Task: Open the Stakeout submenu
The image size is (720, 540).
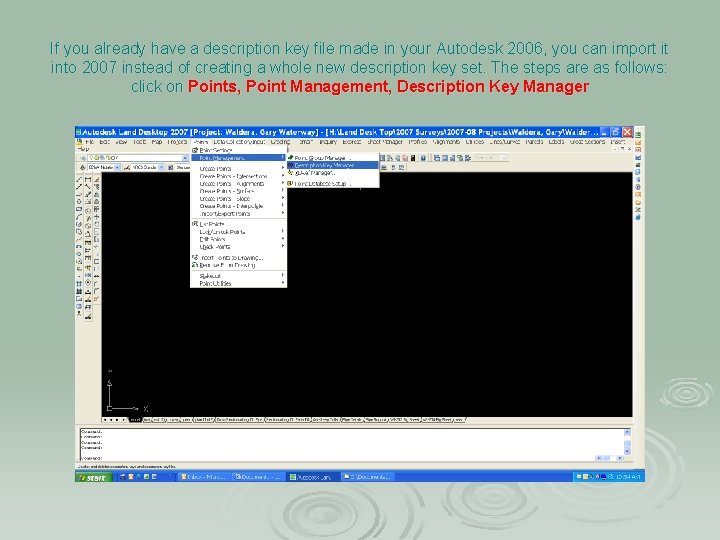Action: (238, 276)
